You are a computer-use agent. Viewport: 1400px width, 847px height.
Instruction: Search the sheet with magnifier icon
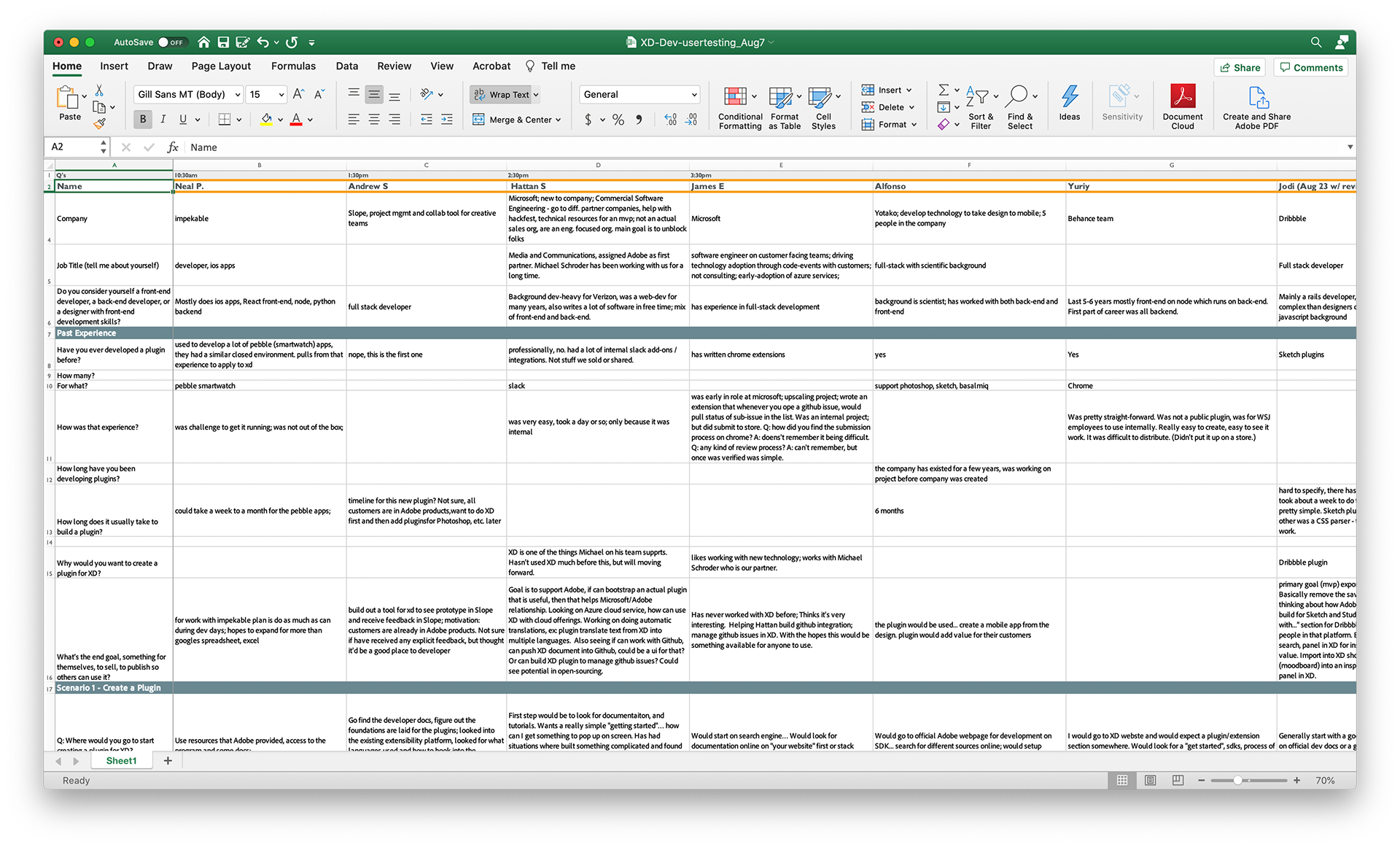1316,42
